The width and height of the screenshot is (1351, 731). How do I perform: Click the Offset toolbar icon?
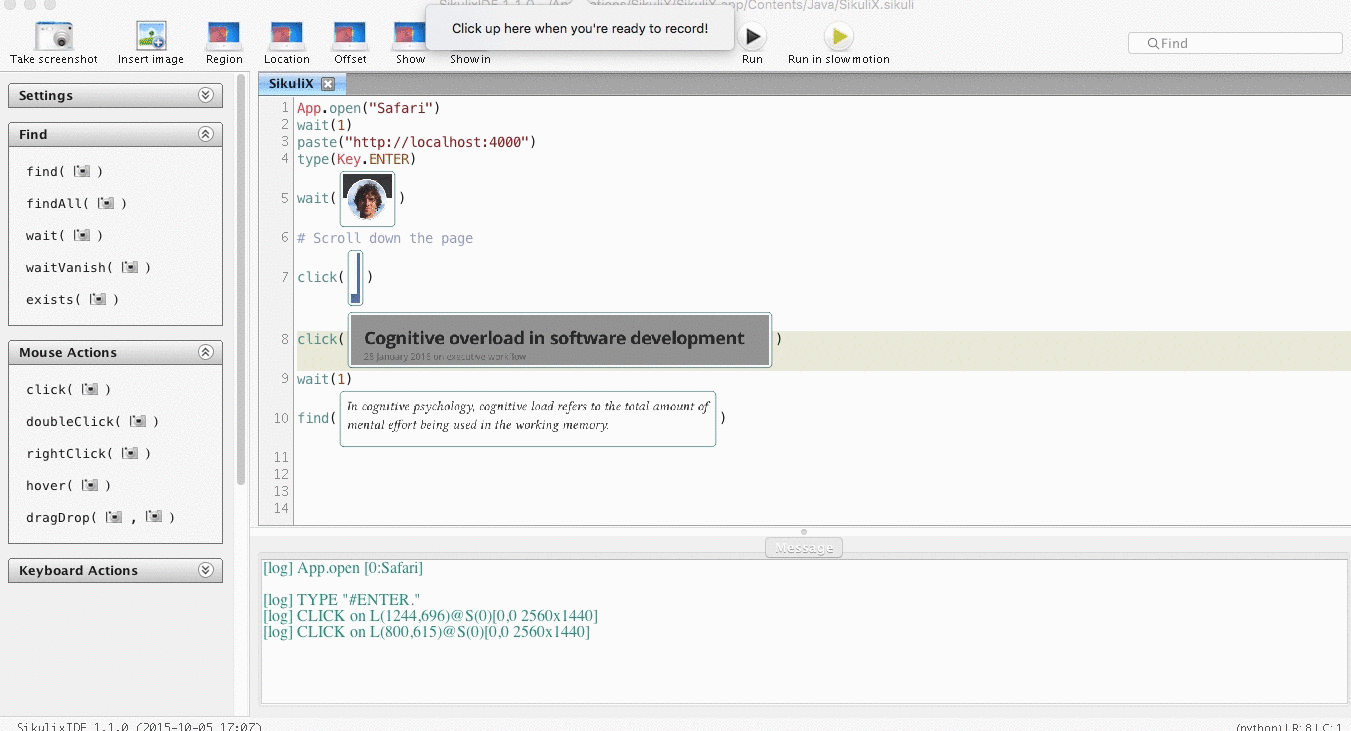pos(349,35)
